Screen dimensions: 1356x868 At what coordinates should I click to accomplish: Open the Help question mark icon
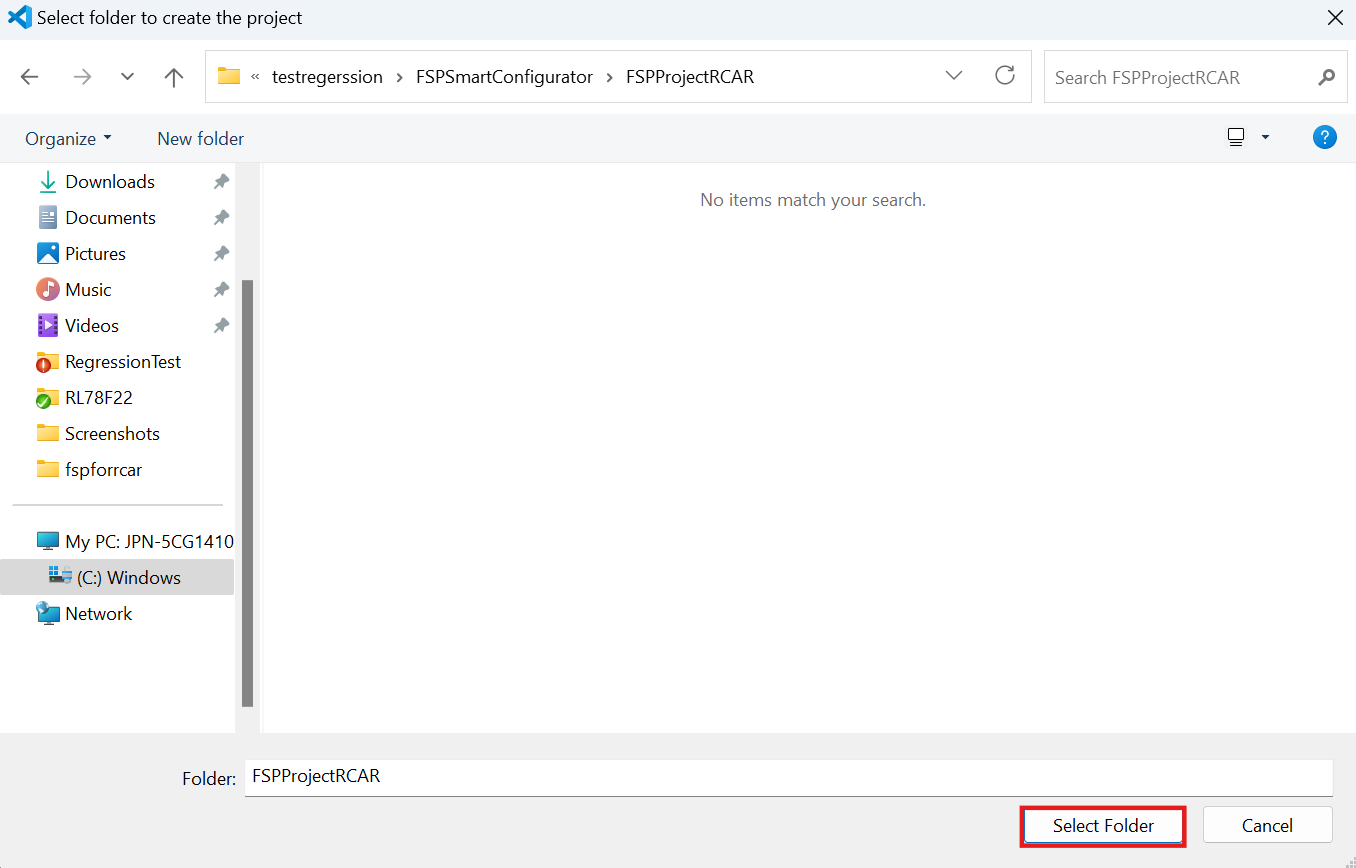click(x=1325, y=138)
